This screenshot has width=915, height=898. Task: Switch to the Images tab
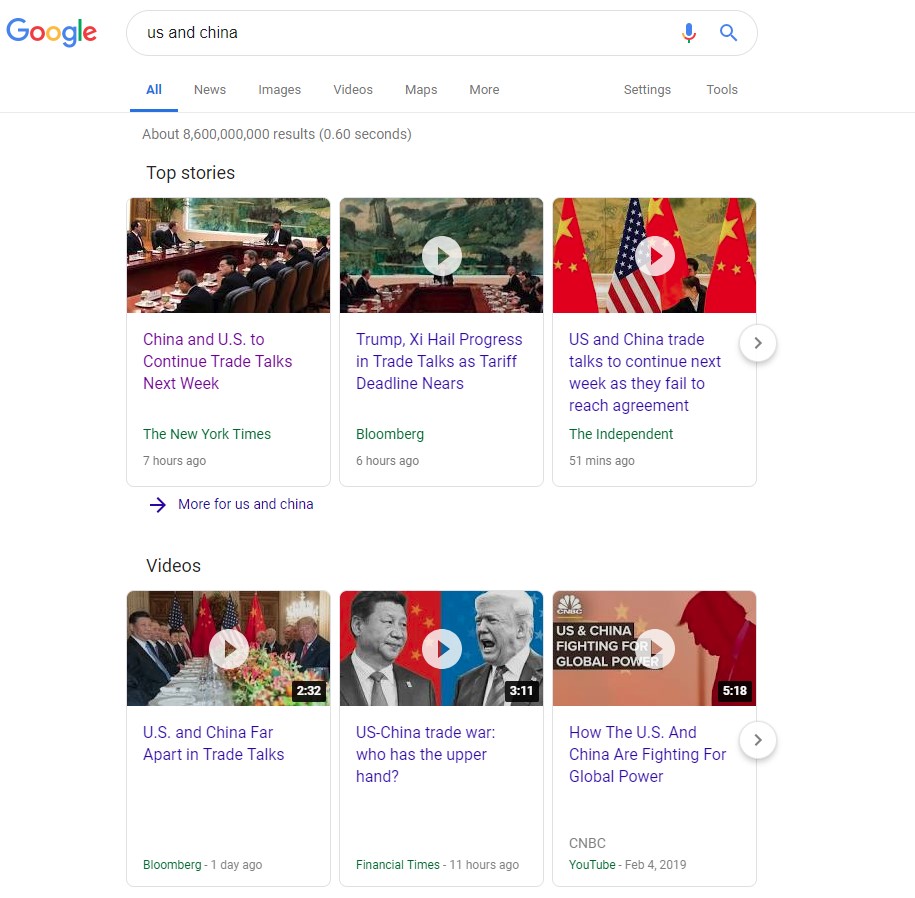click(280, 90)
